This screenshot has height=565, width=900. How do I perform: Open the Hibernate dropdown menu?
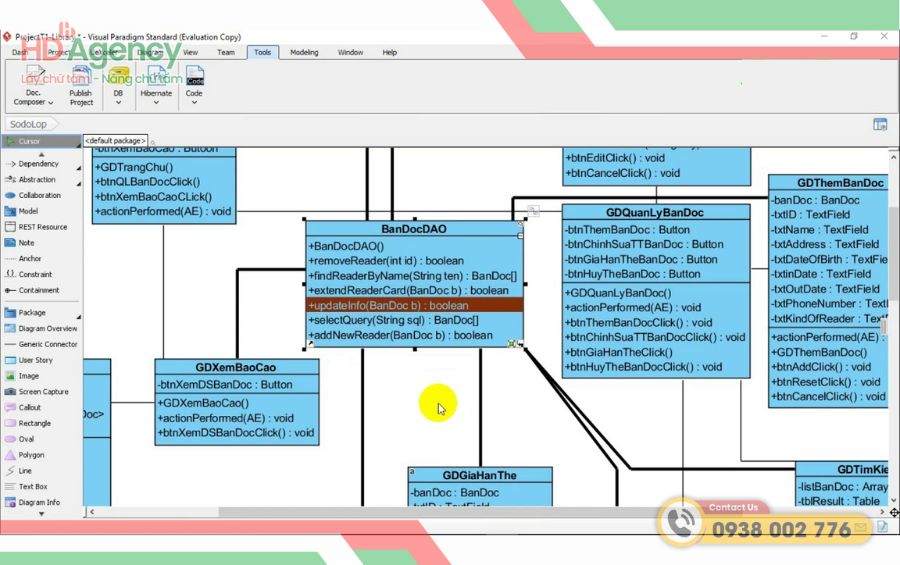[x=156, y=85]
